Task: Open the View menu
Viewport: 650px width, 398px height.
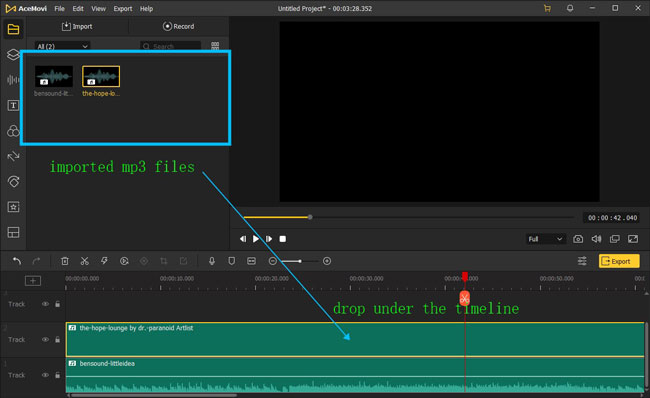Action: tap(98, 8)
